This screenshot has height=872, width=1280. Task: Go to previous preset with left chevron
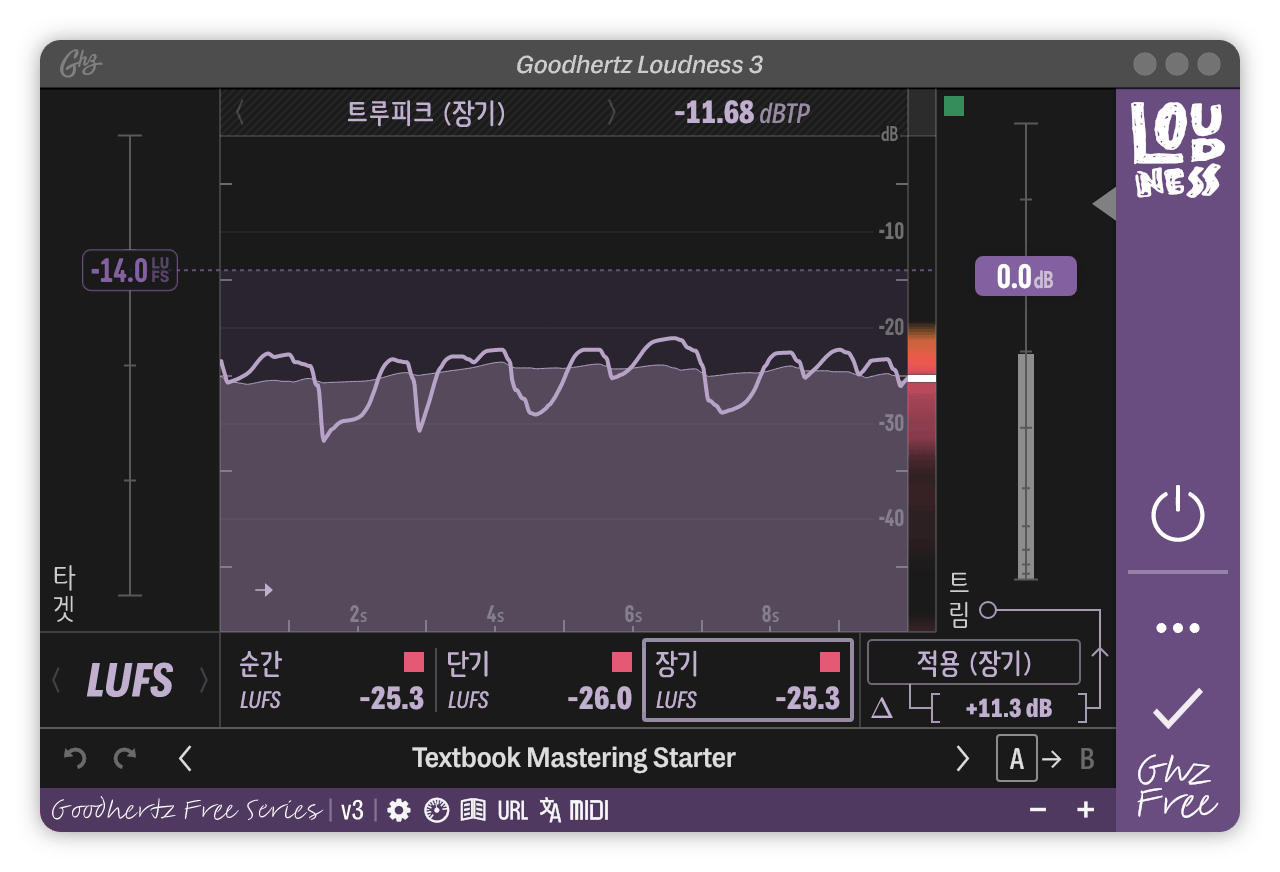[186, 758]
